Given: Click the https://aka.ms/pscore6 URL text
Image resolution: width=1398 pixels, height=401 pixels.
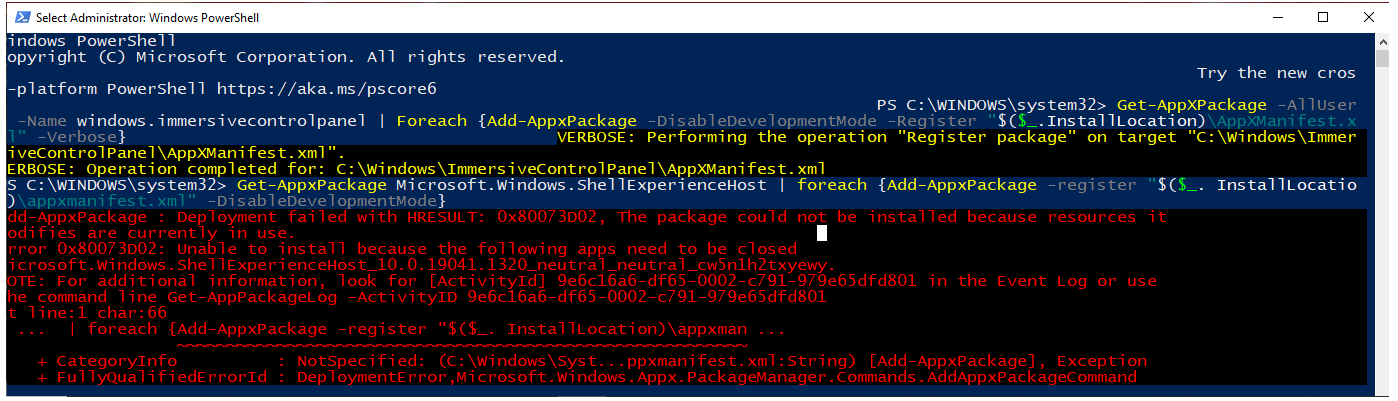Looking at the screenshot, I should pos(326,89).
